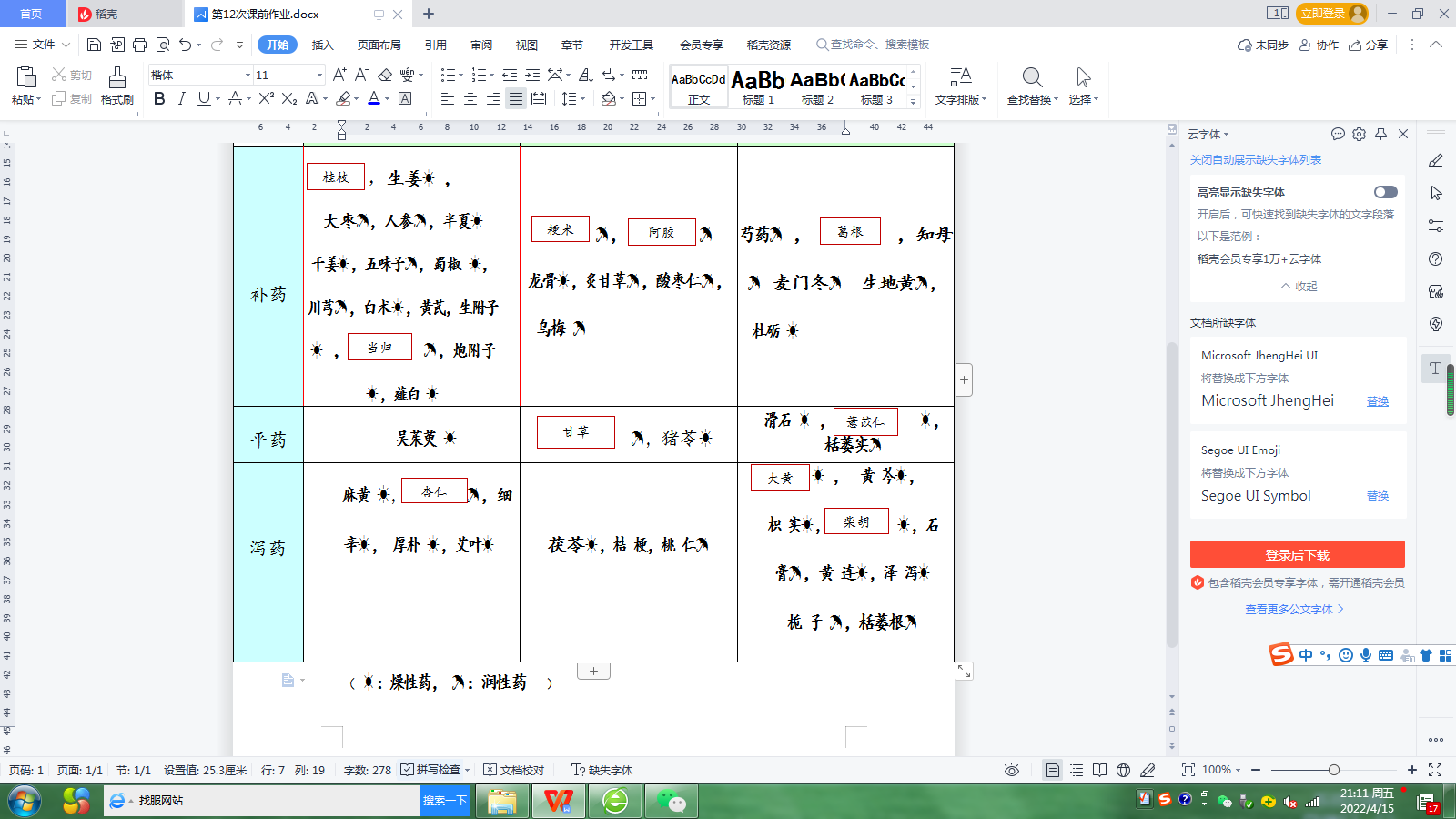This screenshot has height=819, width=1456.
Task: Toggle highlight missing fonts switch
Action: coord(1386,192)
